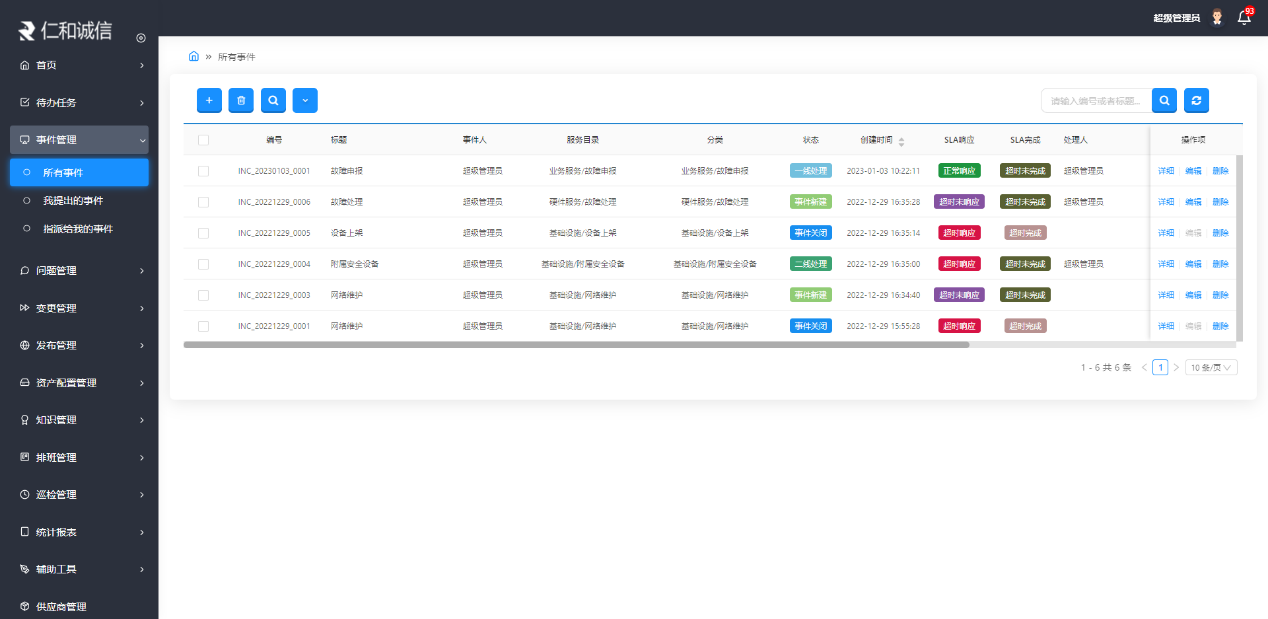Viewport: 1268px width, 619px height.
Task: Click the 辅助工具 tag icon
Action: [25, 569]
